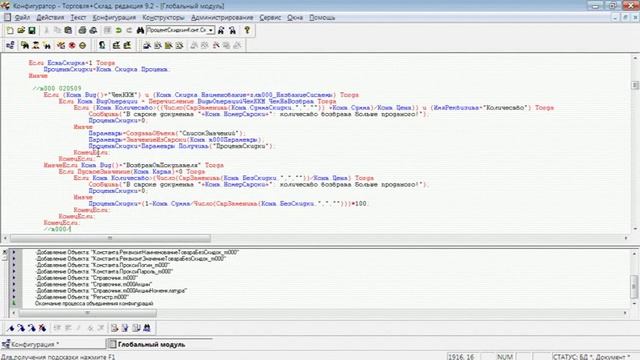Image resolution: width=640 pixels, height=360 pixels.
Task: Click the Open file folder icon
Action: coord(21,30)
